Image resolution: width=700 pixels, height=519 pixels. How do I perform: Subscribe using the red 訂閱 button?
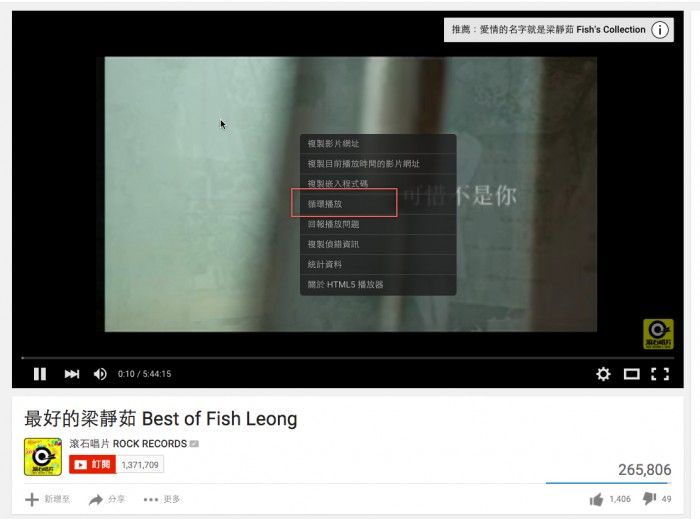[x=92, y=465]
